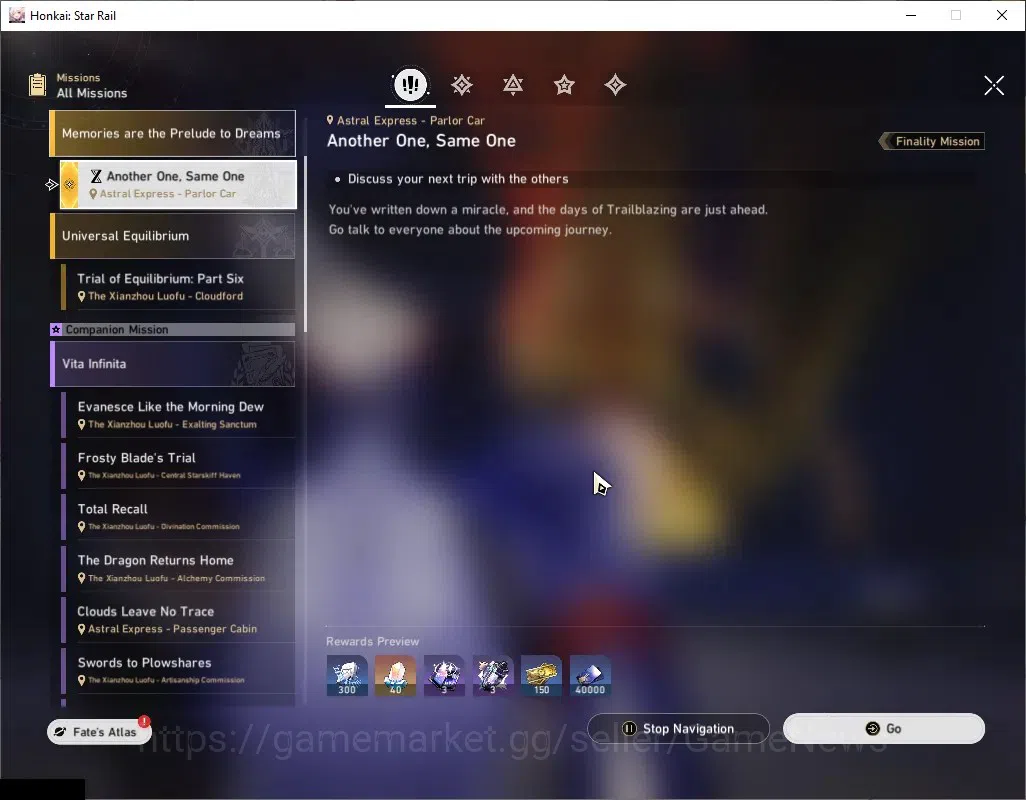Switch to the Trailblaze mission tab icon
The image size is (1026, 800).
(x=462, y=85)
